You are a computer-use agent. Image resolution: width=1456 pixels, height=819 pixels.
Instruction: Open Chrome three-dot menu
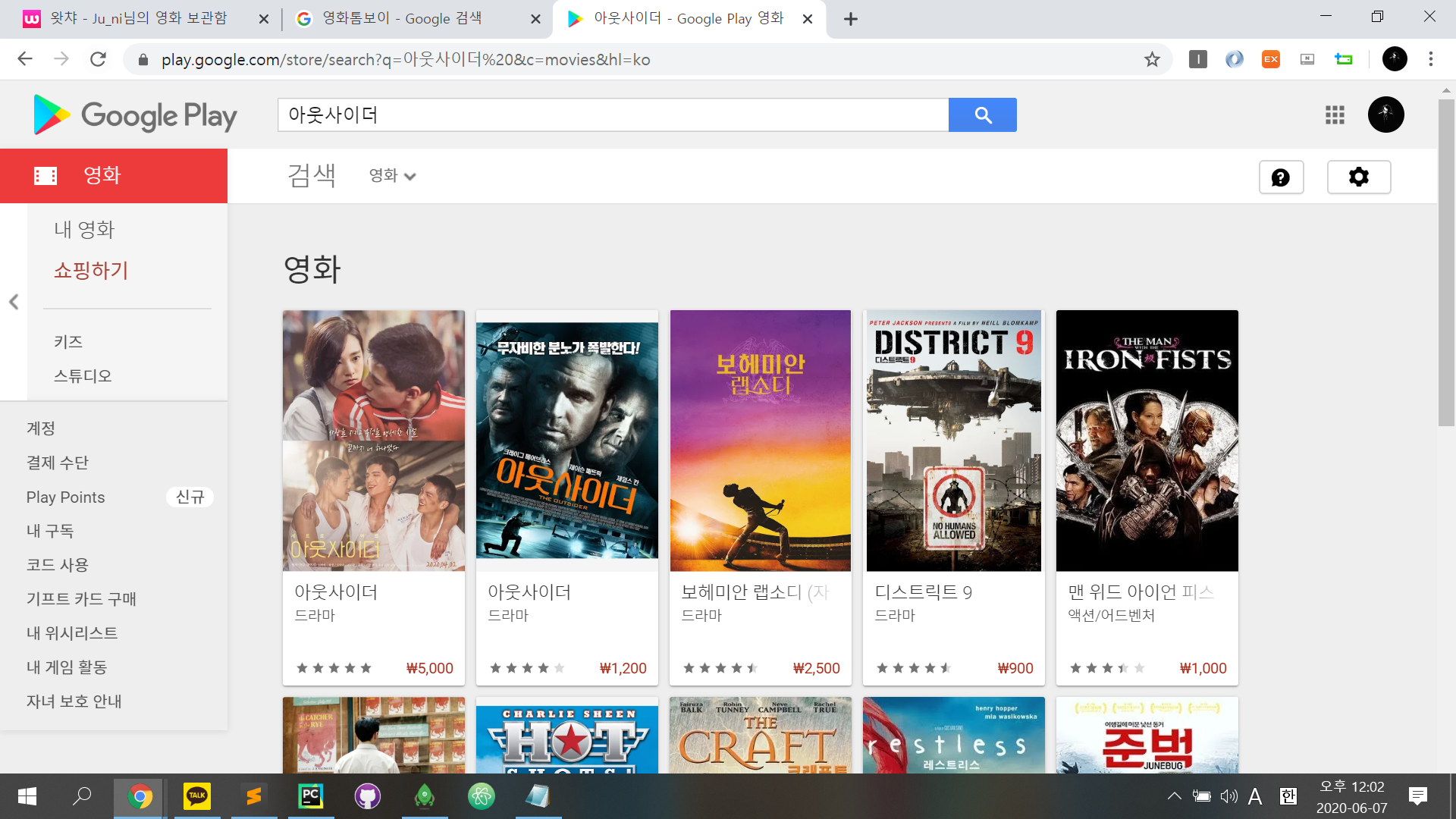tap(1430, 59)
